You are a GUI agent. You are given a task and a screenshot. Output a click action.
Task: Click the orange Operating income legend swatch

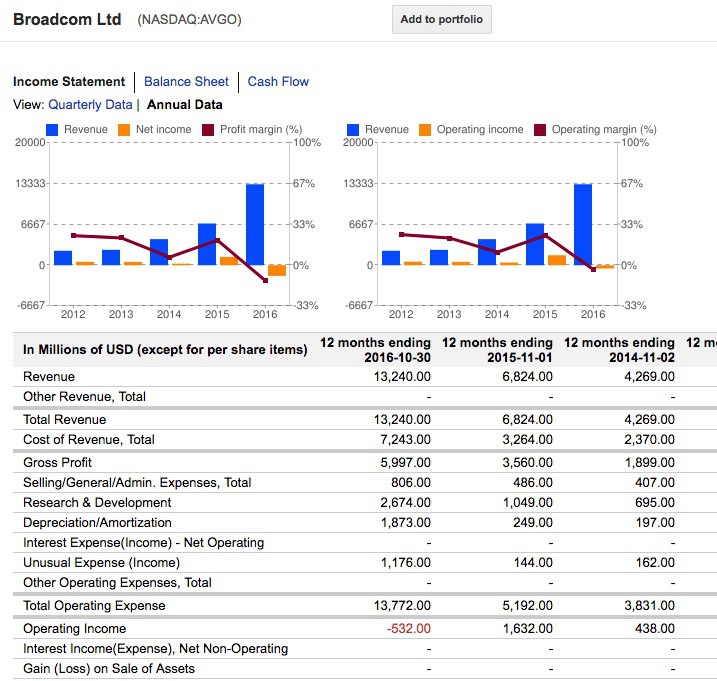(425, 130)
